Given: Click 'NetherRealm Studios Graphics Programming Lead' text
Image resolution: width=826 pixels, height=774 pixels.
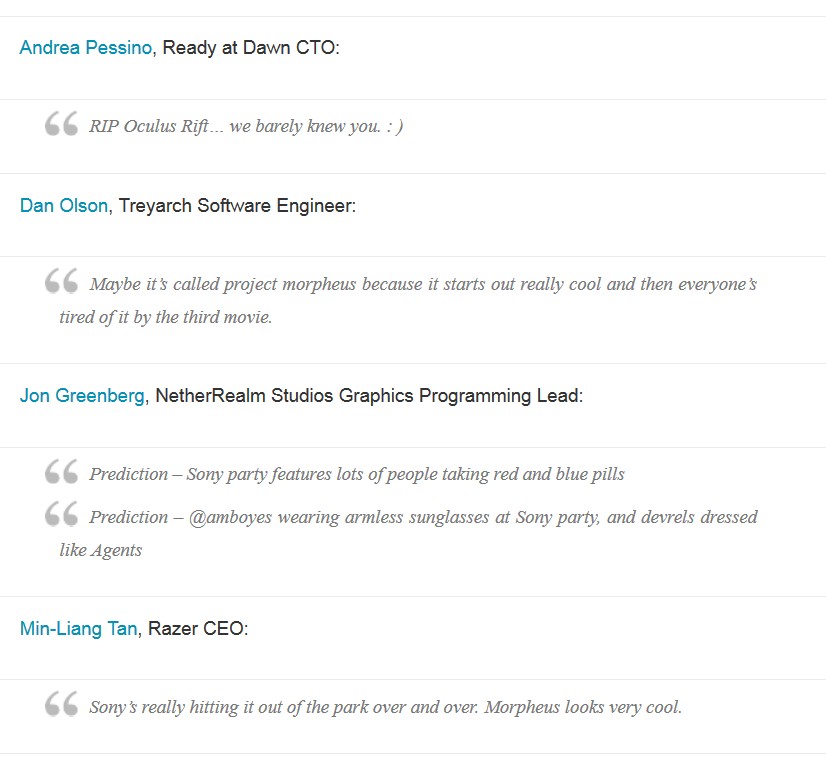Looking at the screenshot, I should tap(368, 396).
